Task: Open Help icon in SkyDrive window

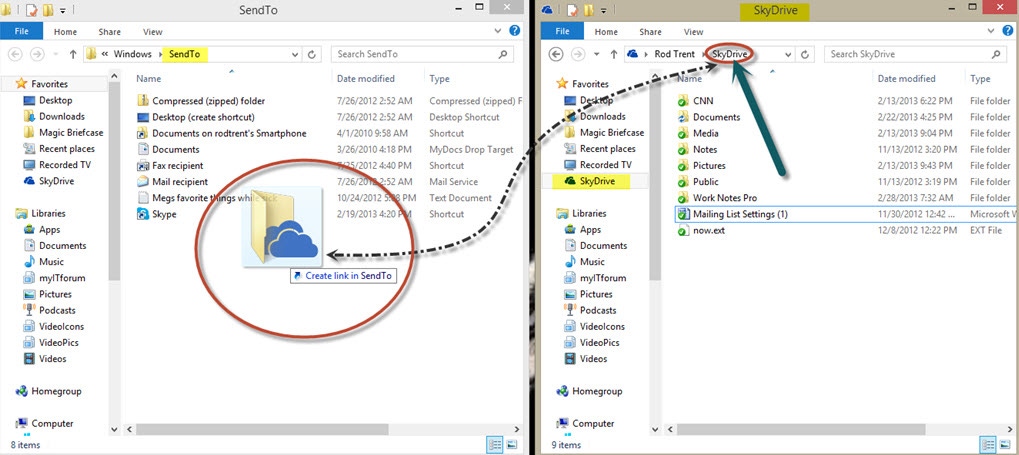Action: (x=1008, y=31)
